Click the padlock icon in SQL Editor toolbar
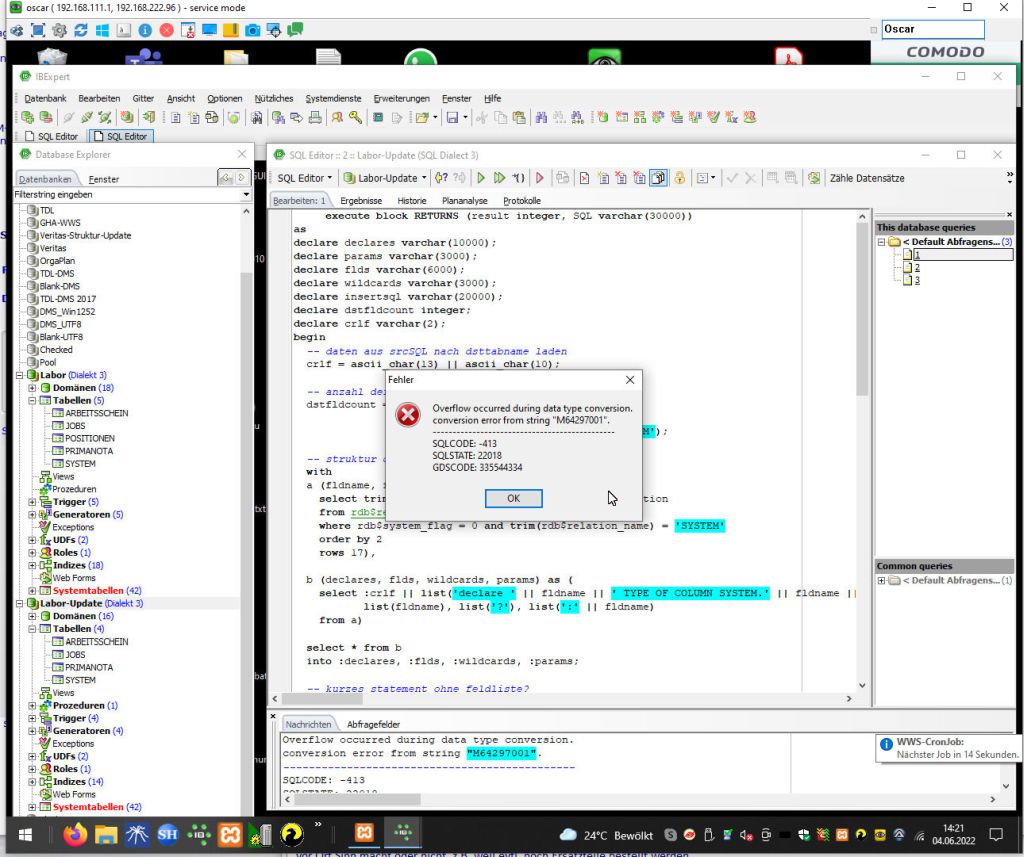 (679, 178)
